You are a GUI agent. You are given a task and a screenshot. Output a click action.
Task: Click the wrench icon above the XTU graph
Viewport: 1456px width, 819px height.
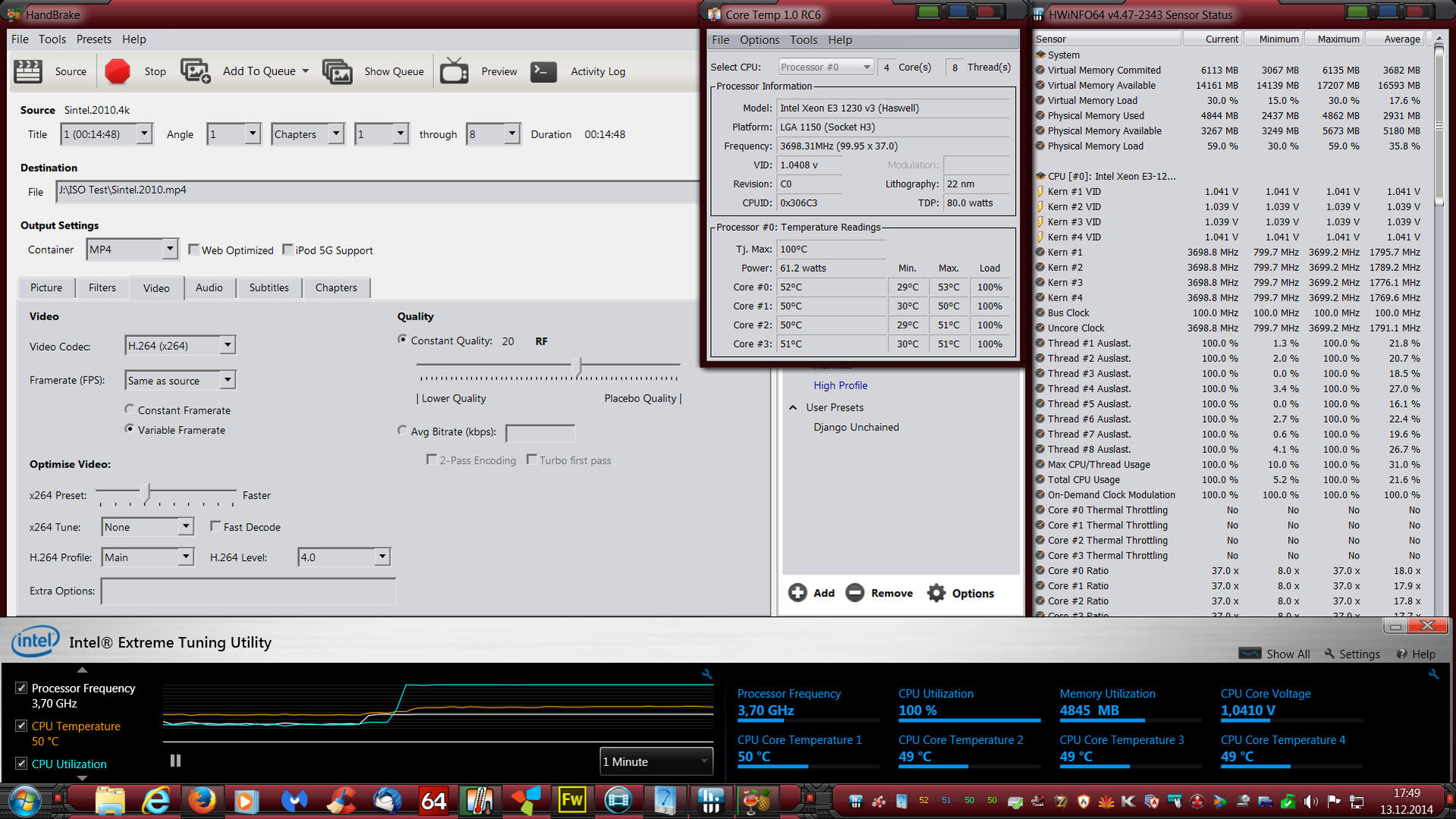707,673
